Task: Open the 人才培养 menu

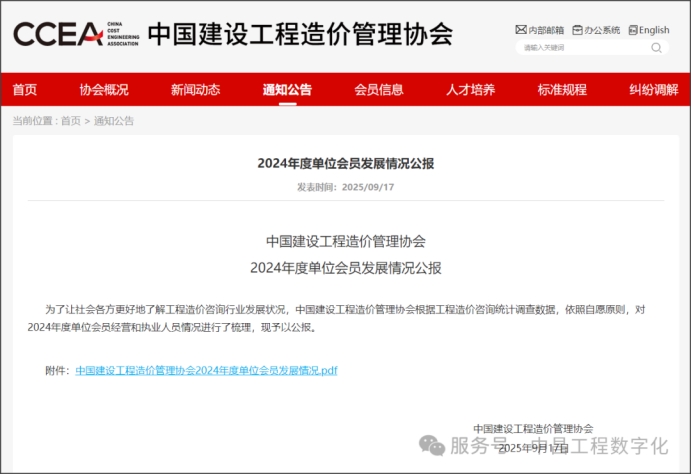Action: pos(470,90)
